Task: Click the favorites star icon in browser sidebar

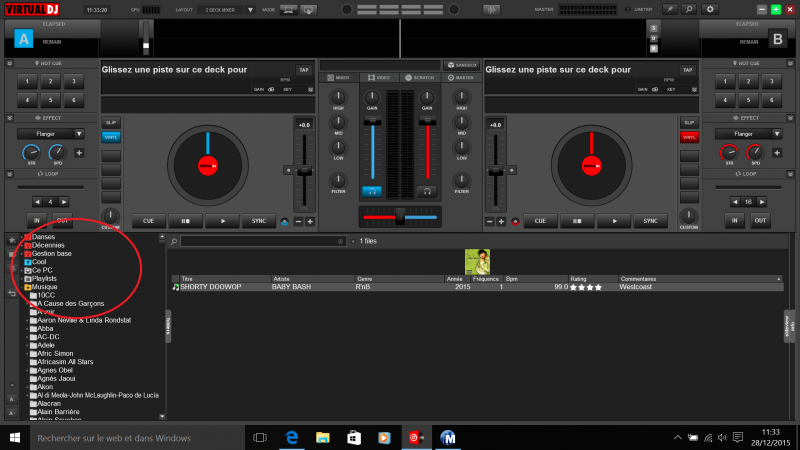Action: pyautogui.click(x=12, y=241)
